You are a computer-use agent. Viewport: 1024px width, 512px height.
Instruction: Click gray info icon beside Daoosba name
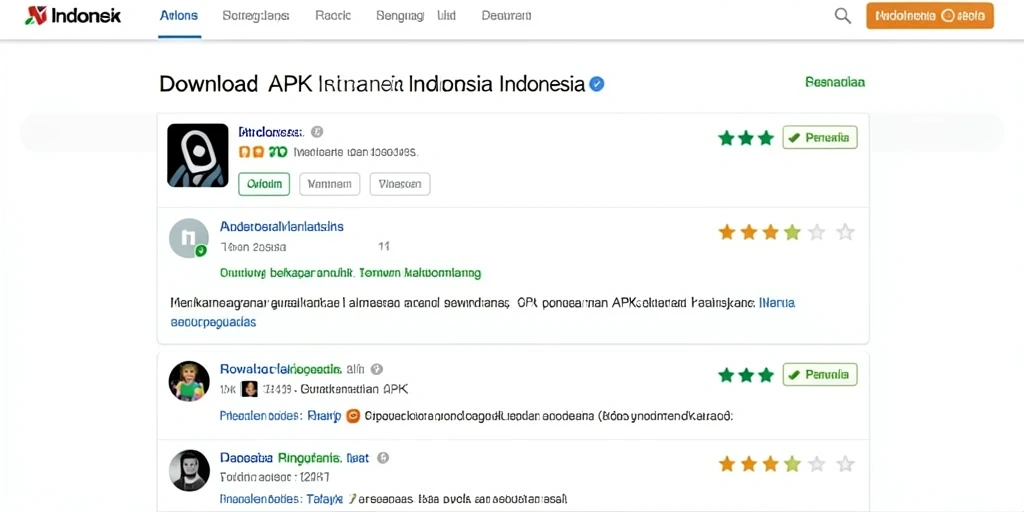[x=383, y=458]
